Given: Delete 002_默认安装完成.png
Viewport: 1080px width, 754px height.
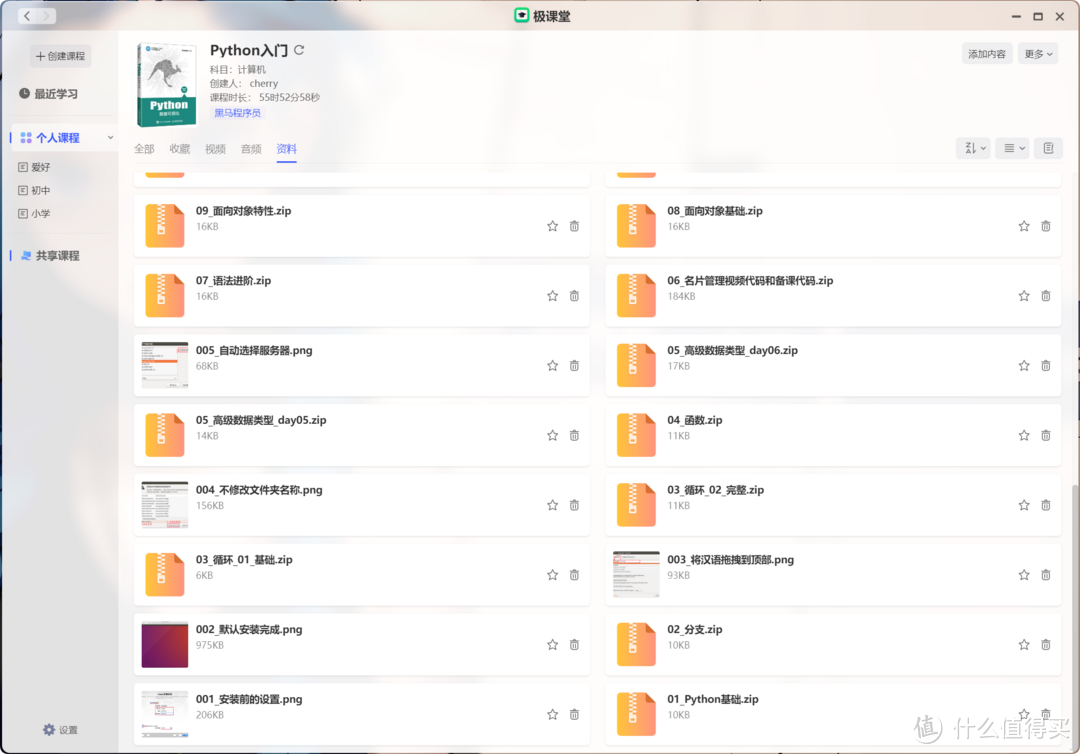Looking at the screenshot, I should pyautogui.click(x=574, y=645).
